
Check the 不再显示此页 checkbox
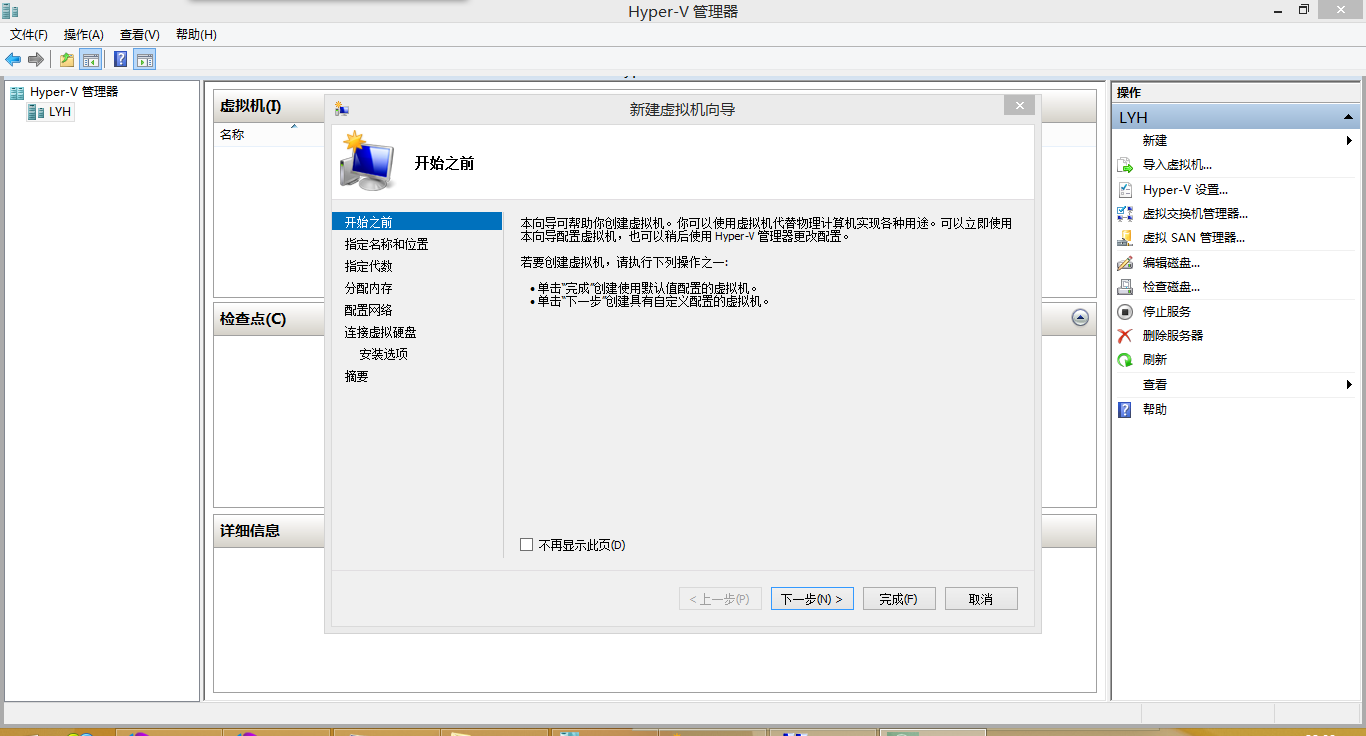coord(527,545)
